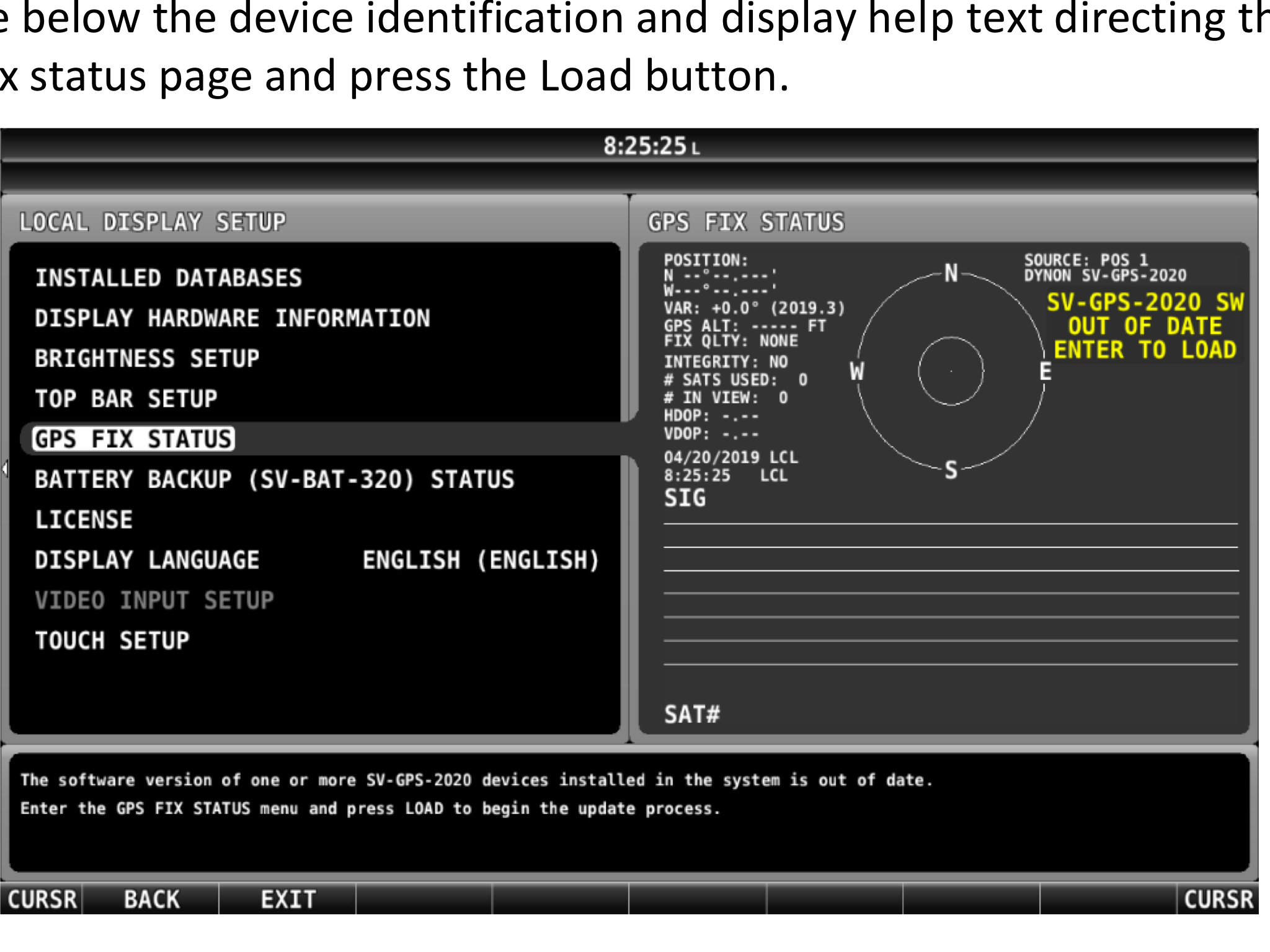The image size is (1270, 952).
Task: Open TOUCH SETUP
Action: [112, 640]
